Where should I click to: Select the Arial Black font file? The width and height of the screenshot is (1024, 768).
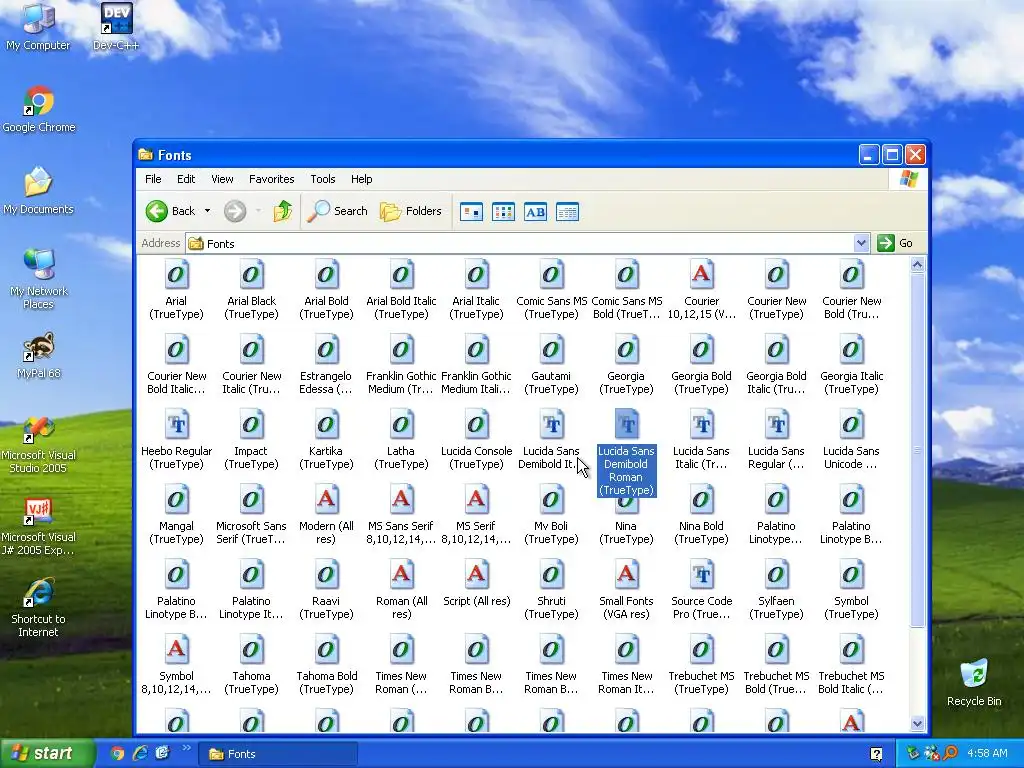point(251,274)
